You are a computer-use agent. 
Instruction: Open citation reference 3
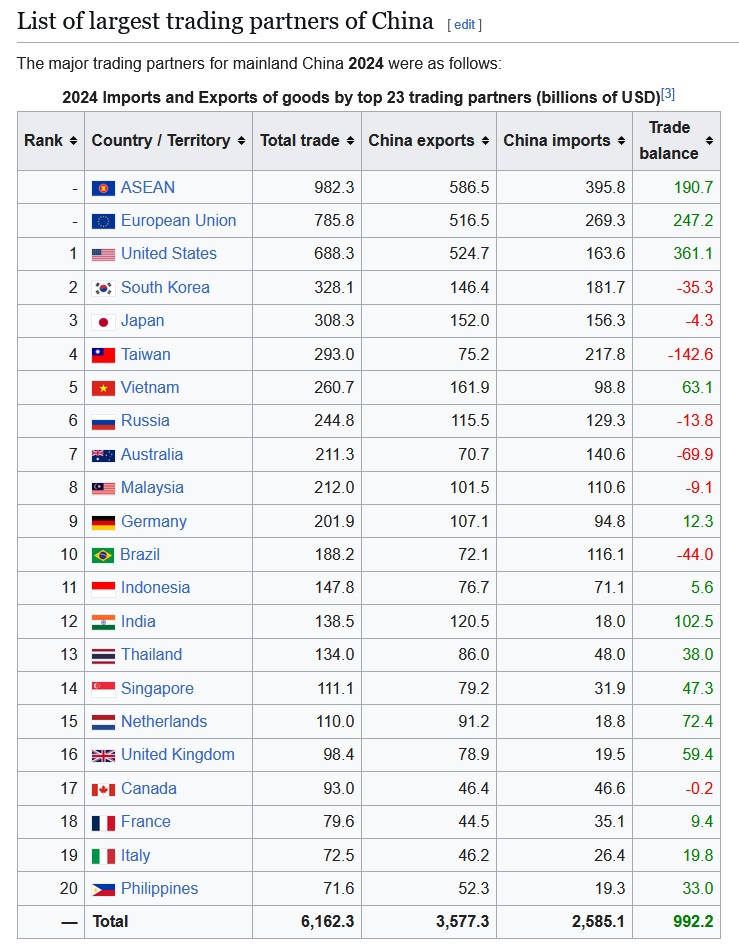point(667,94)
